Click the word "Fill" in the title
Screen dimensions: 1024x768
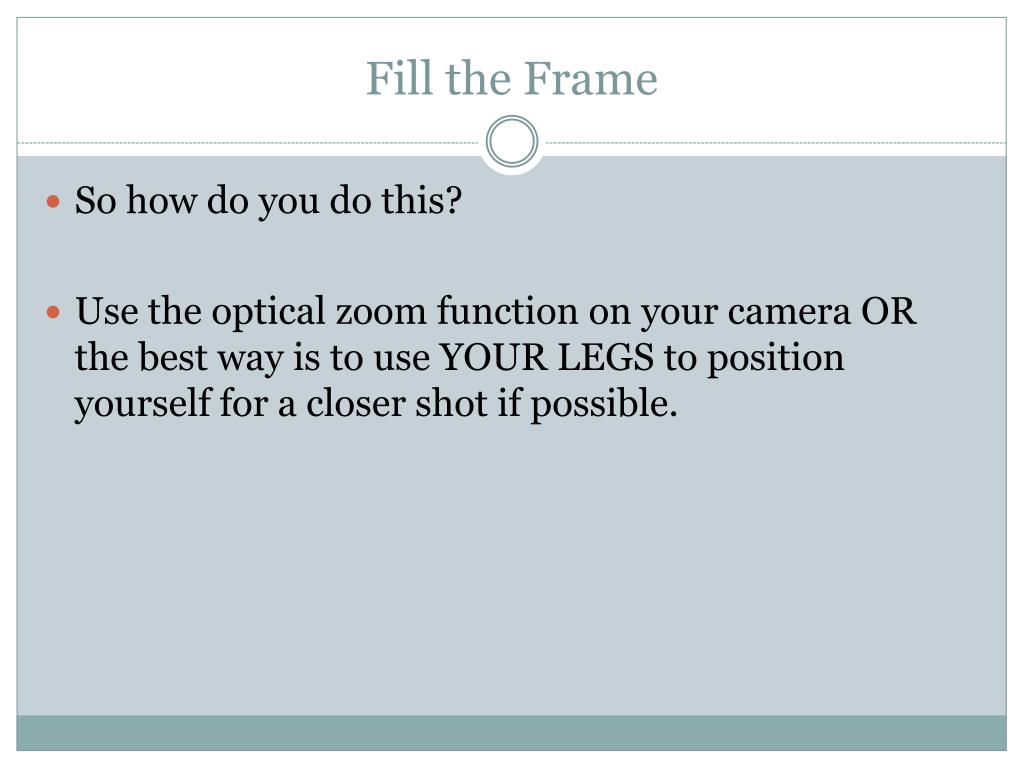tap(399, 79)
